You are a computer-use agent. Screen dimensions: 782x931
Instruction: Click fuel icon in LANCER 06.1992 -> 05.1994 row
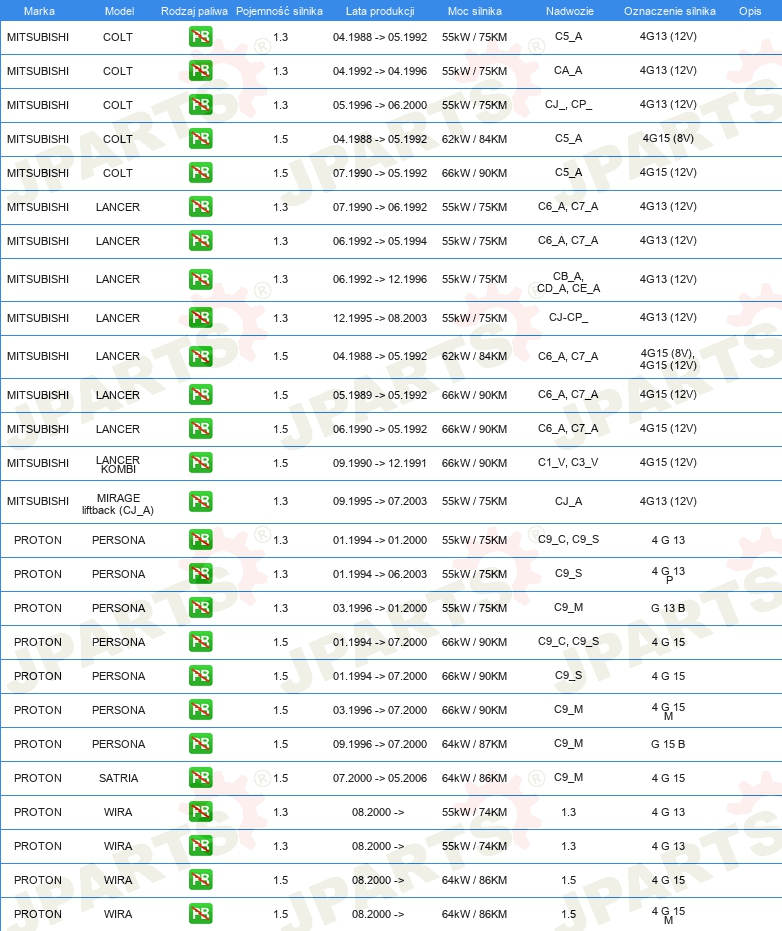201,240
